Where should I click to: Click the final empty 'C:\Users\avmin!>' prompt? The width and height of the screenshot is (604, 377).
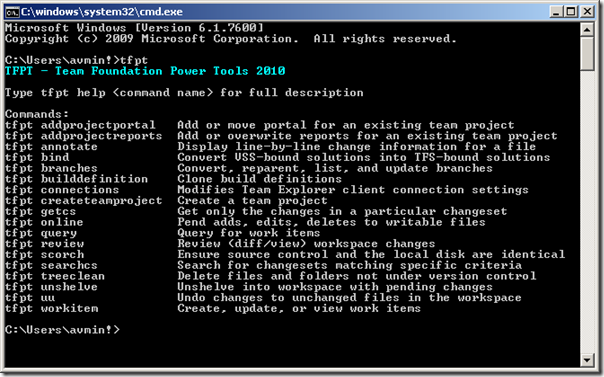click(x=62, y=330)
